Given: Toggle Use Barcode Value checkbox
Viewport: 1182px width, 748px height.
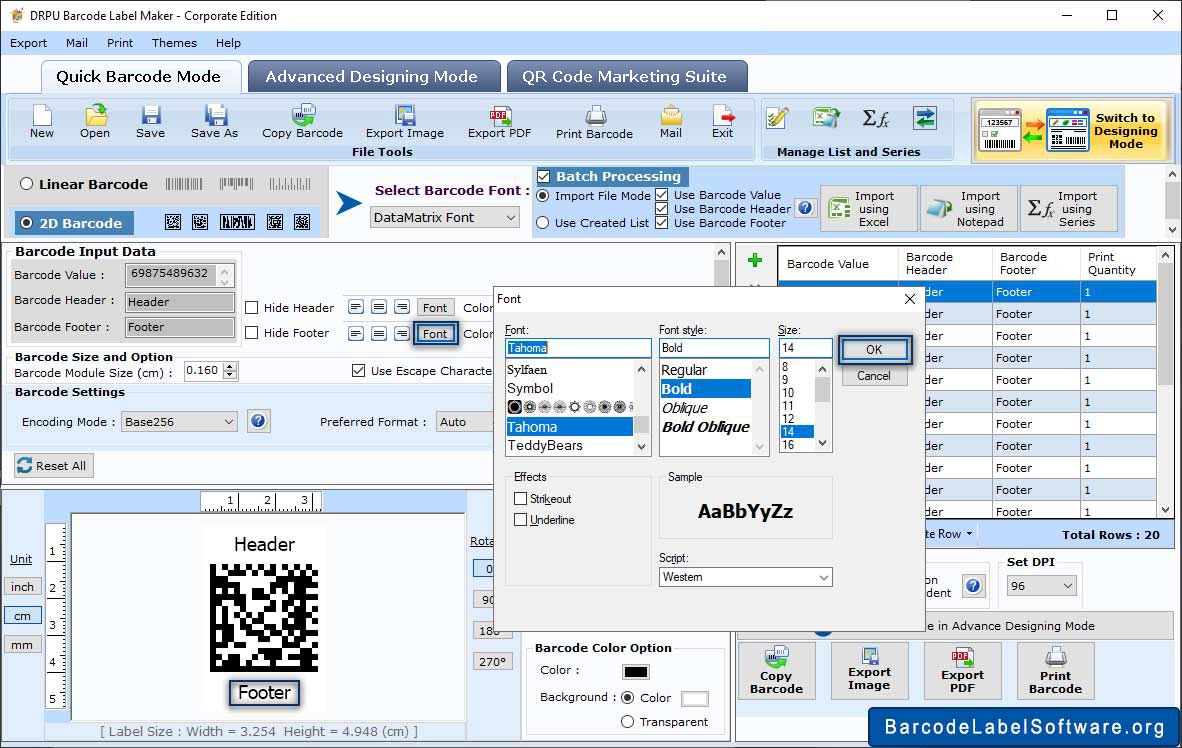Looking at the screenshot, I should (662, 195).
